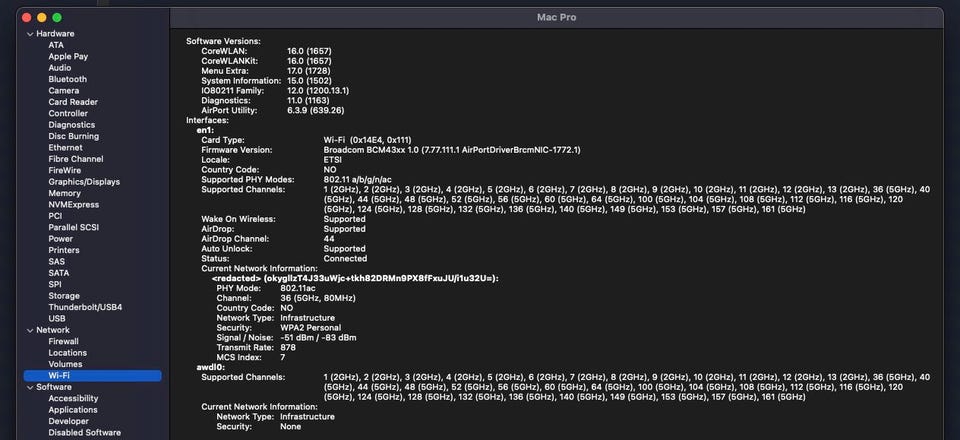960x440 pixels.
Task: Select Camera in the sidebar
Action: [64, 91]
